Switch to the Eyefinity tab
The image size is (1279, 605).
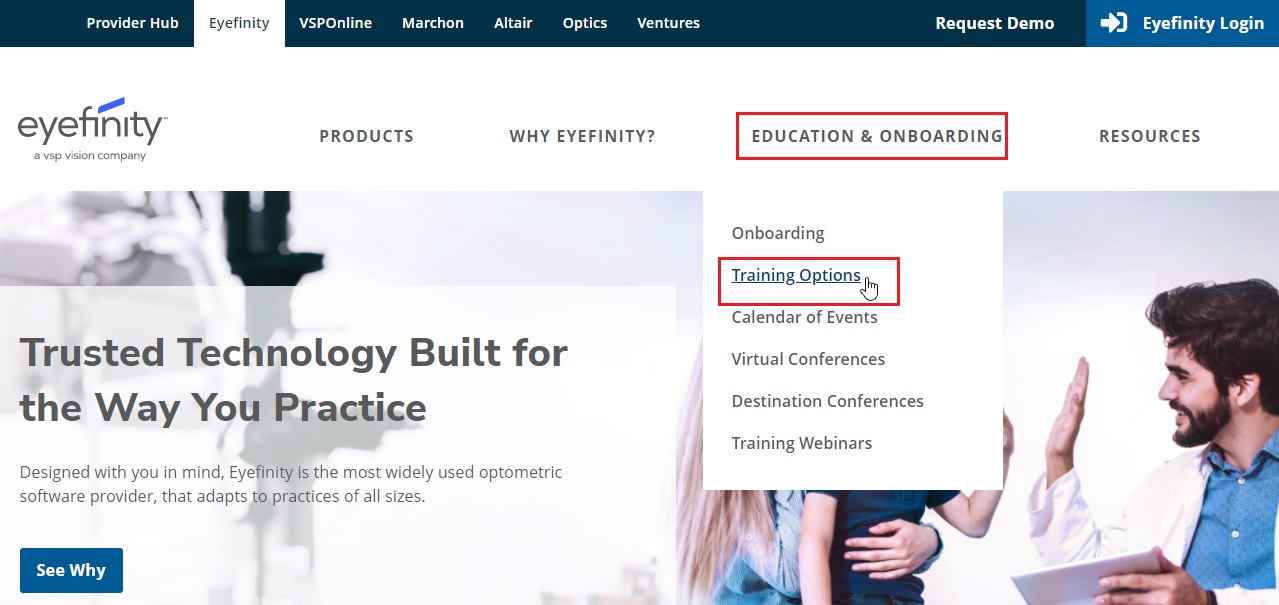pos(239,22)
